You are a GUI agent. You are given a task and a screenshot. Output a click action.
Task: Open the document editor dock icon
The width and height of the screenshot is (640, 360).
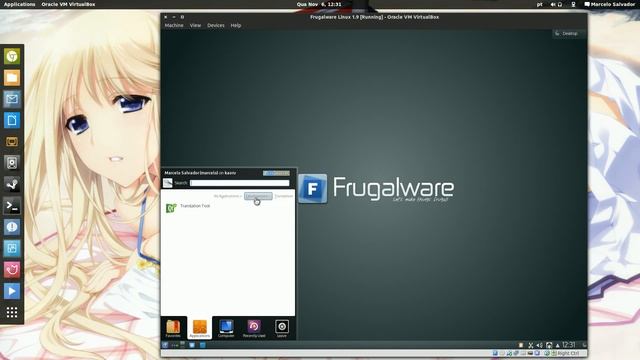click(x=12, y=120)
